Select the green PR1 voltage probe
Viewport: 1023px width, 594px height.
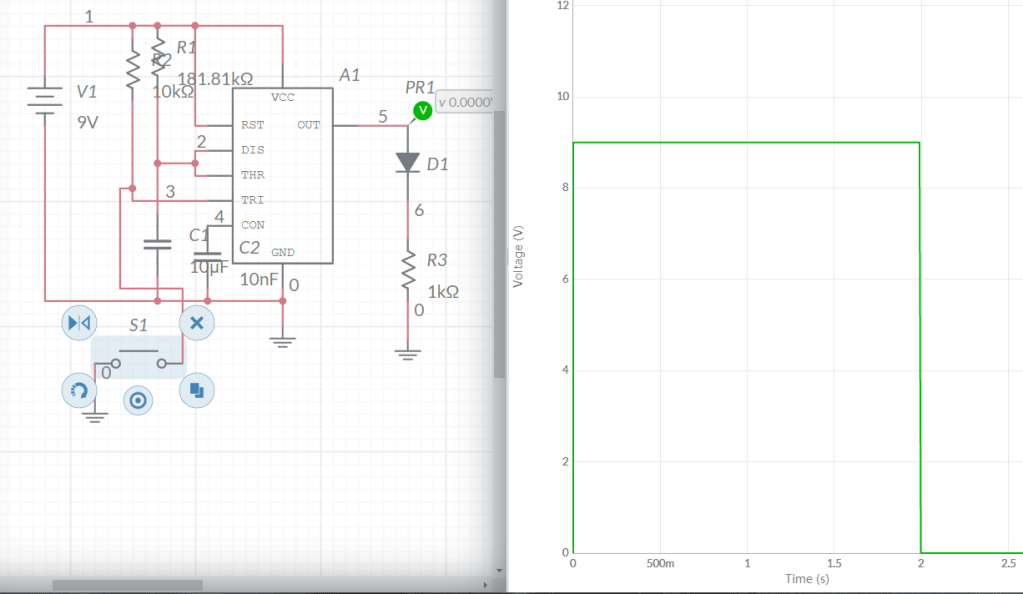coord(422,109)
